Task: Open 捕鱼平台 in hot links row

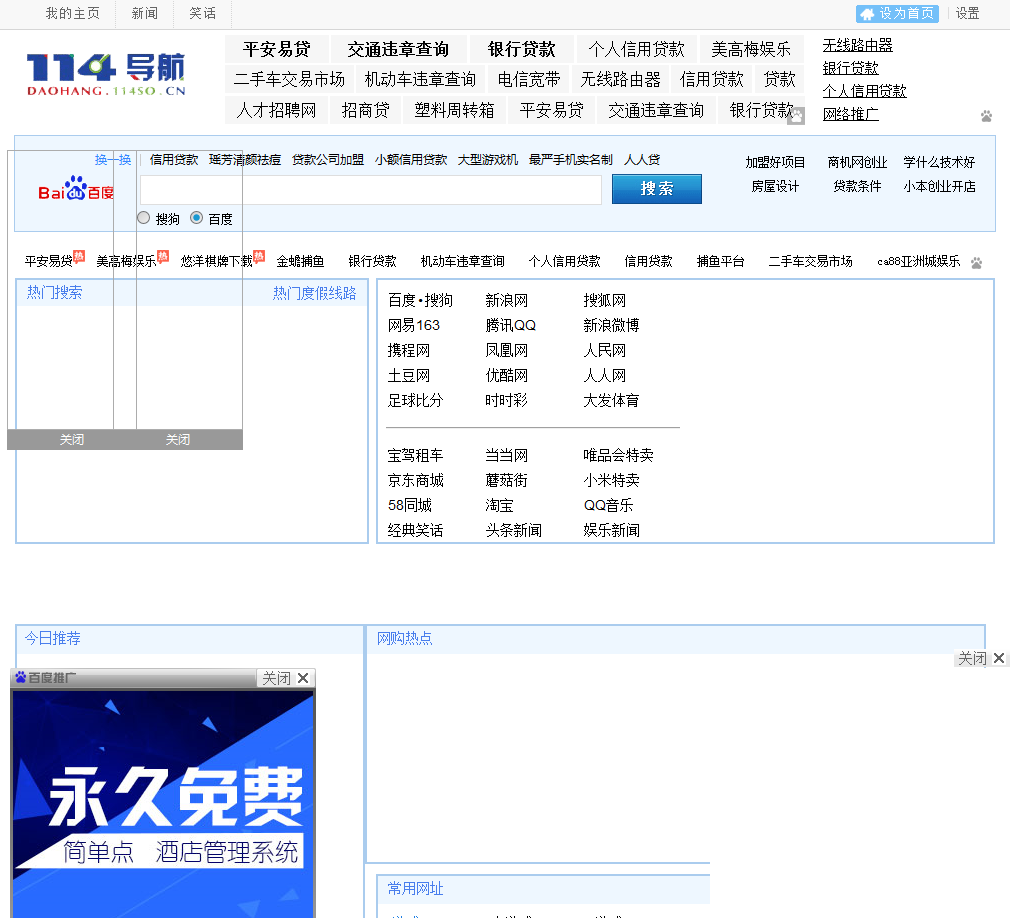Action: coord(721,261)
